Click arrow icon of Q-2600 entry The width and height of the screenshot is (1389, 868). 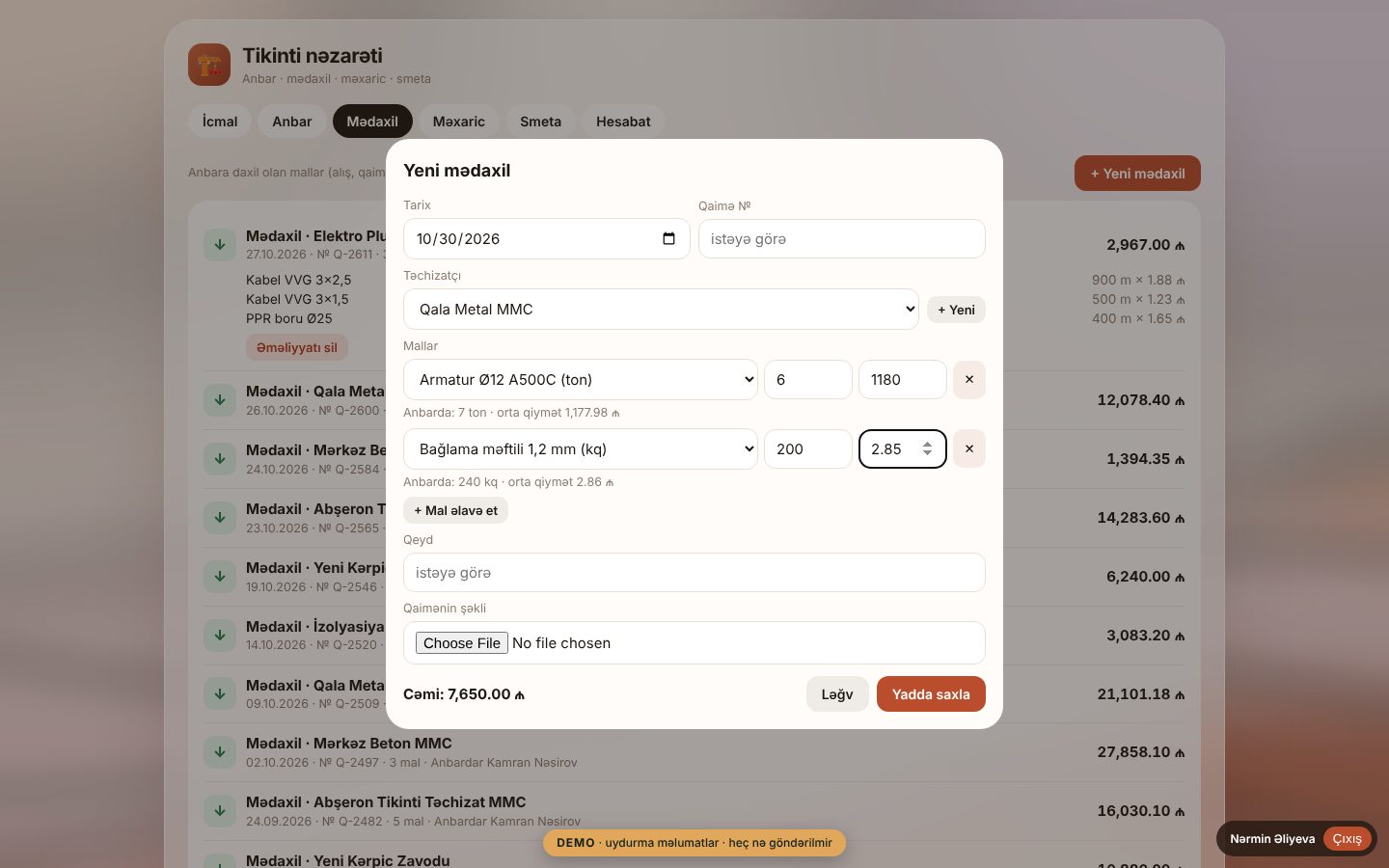coord(220,399)
